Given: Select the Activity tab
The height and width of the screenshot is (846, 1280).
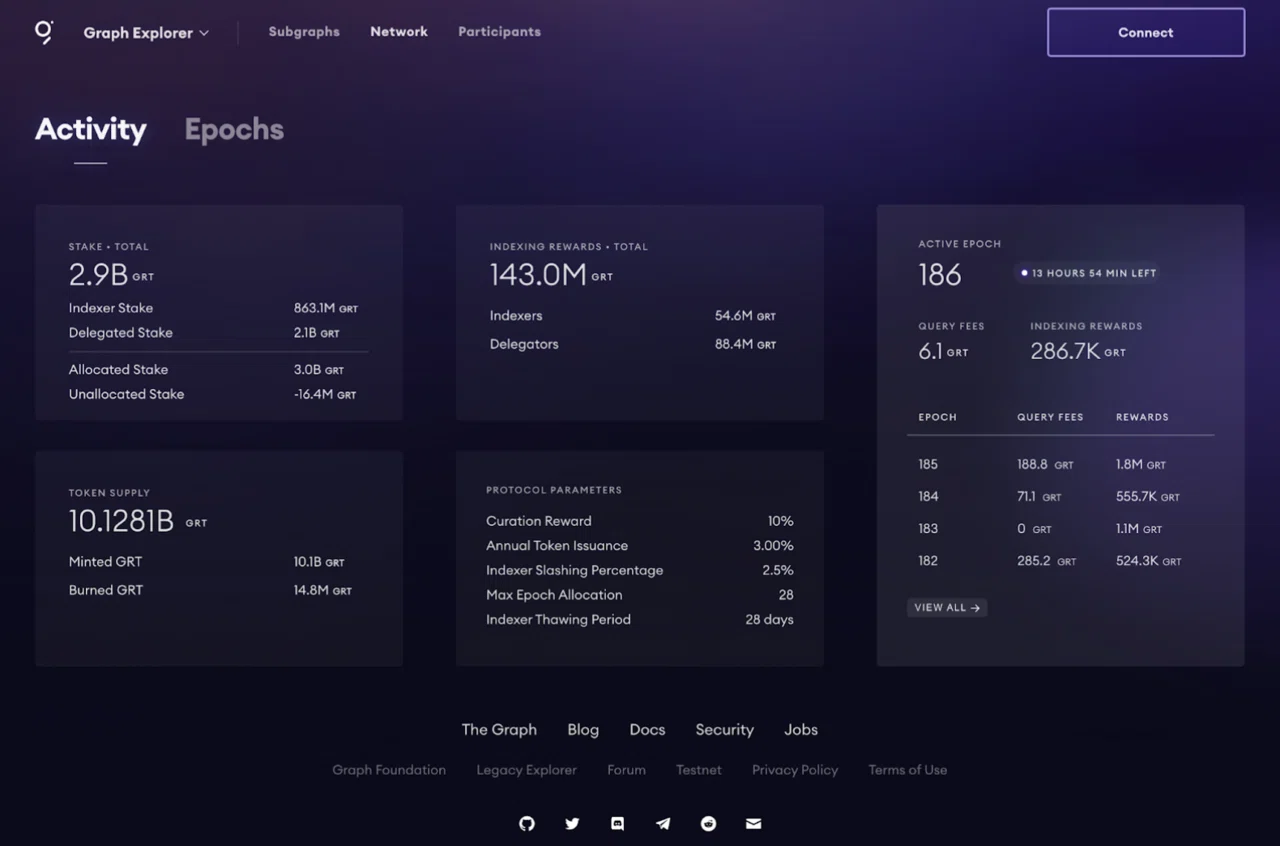Looking at the screenshot, I should pyautogui.click(x=91, y=130).
